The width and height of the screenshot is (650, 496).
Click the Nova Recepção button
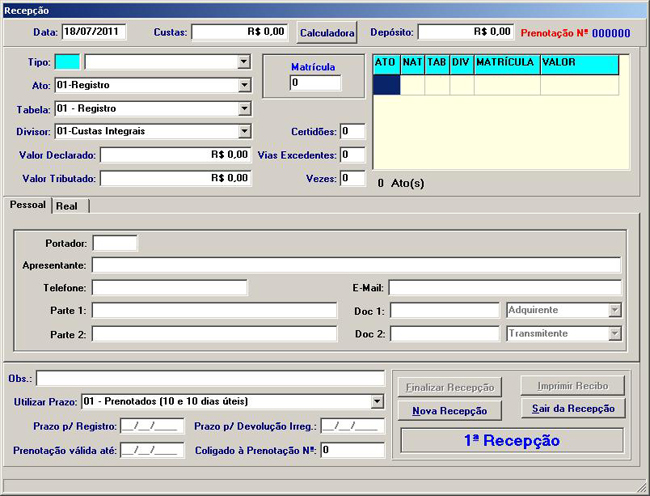450,411
